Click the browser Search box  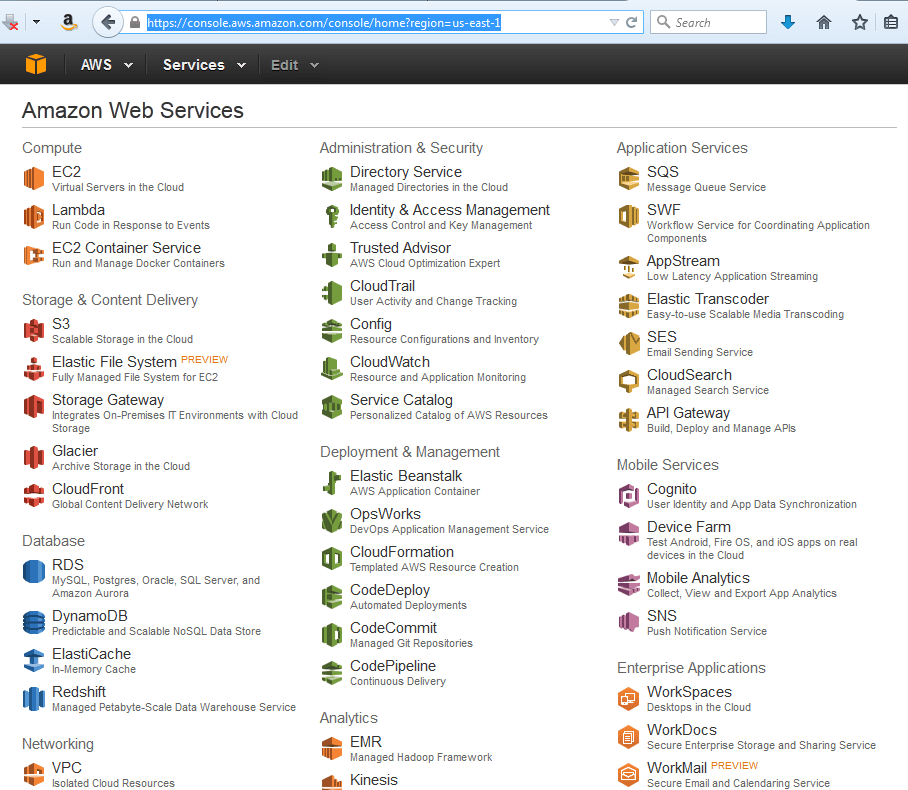tap(708, 23)
